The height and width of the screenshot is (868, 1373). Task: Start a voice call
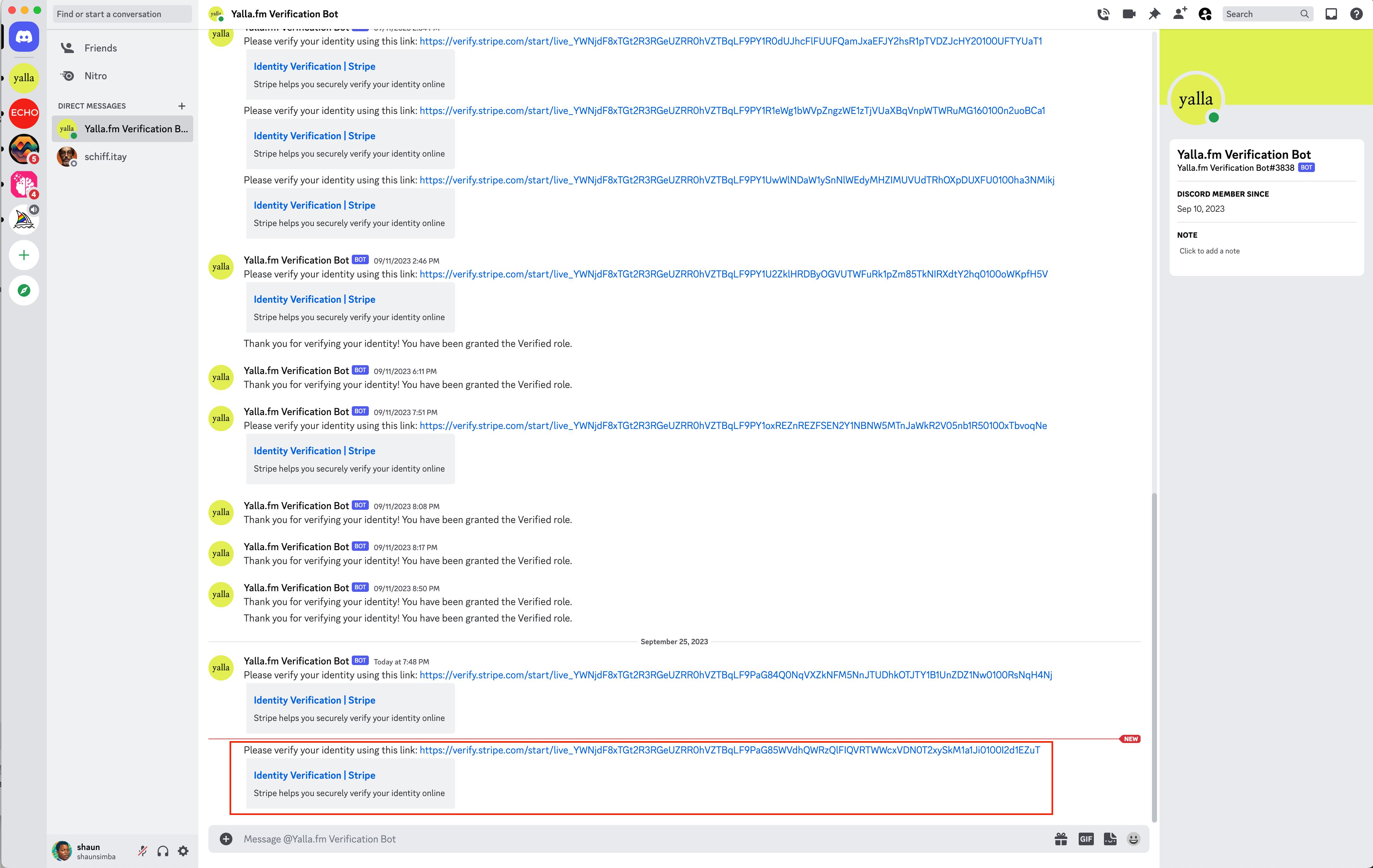tap(1103, 14)
